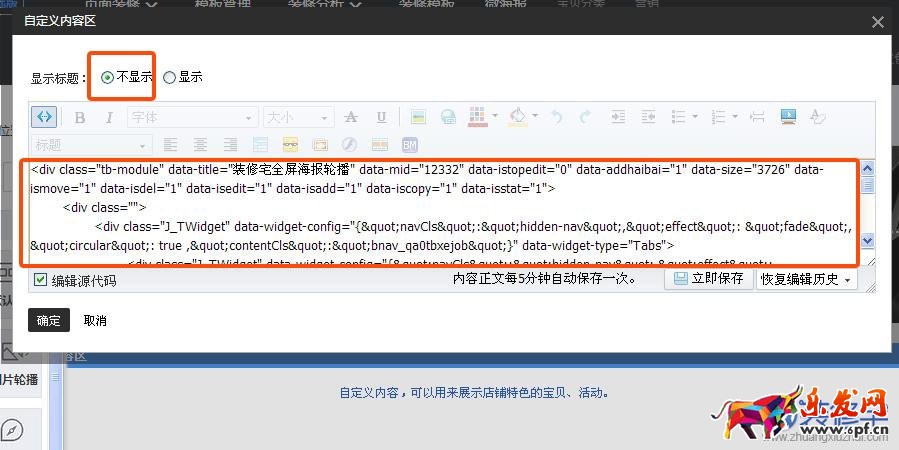Apply italic formatting
The image size is (899, 450).
[x=109, y=118]
